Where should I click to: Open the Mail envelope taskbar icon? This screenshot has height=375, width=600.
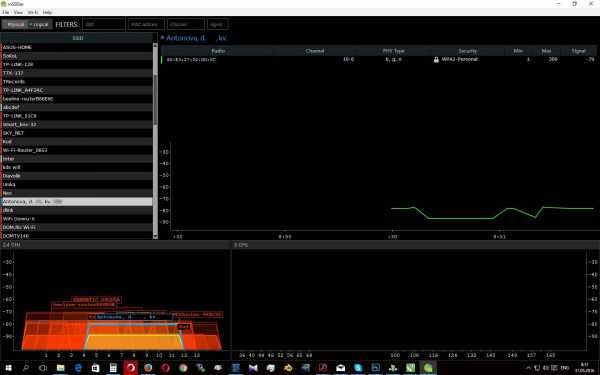340,368
